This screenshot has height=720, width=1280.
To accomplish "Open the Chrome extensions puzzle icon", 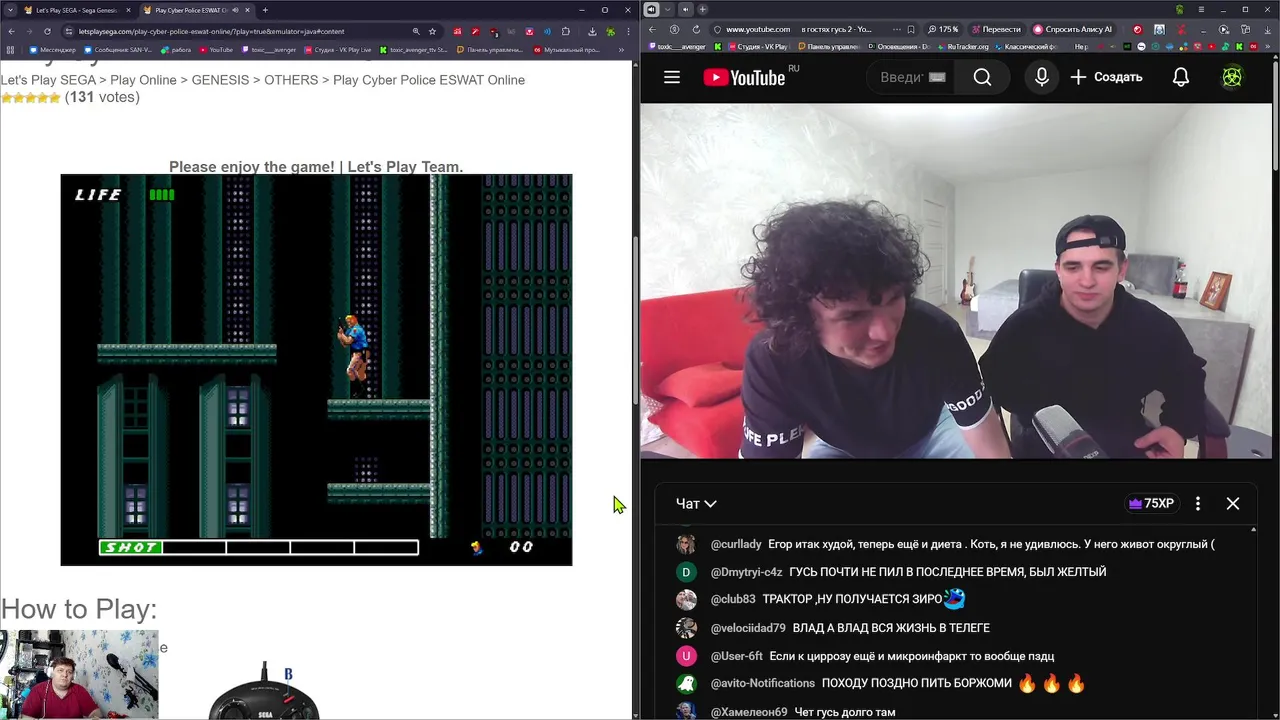I will click(565, 31).
